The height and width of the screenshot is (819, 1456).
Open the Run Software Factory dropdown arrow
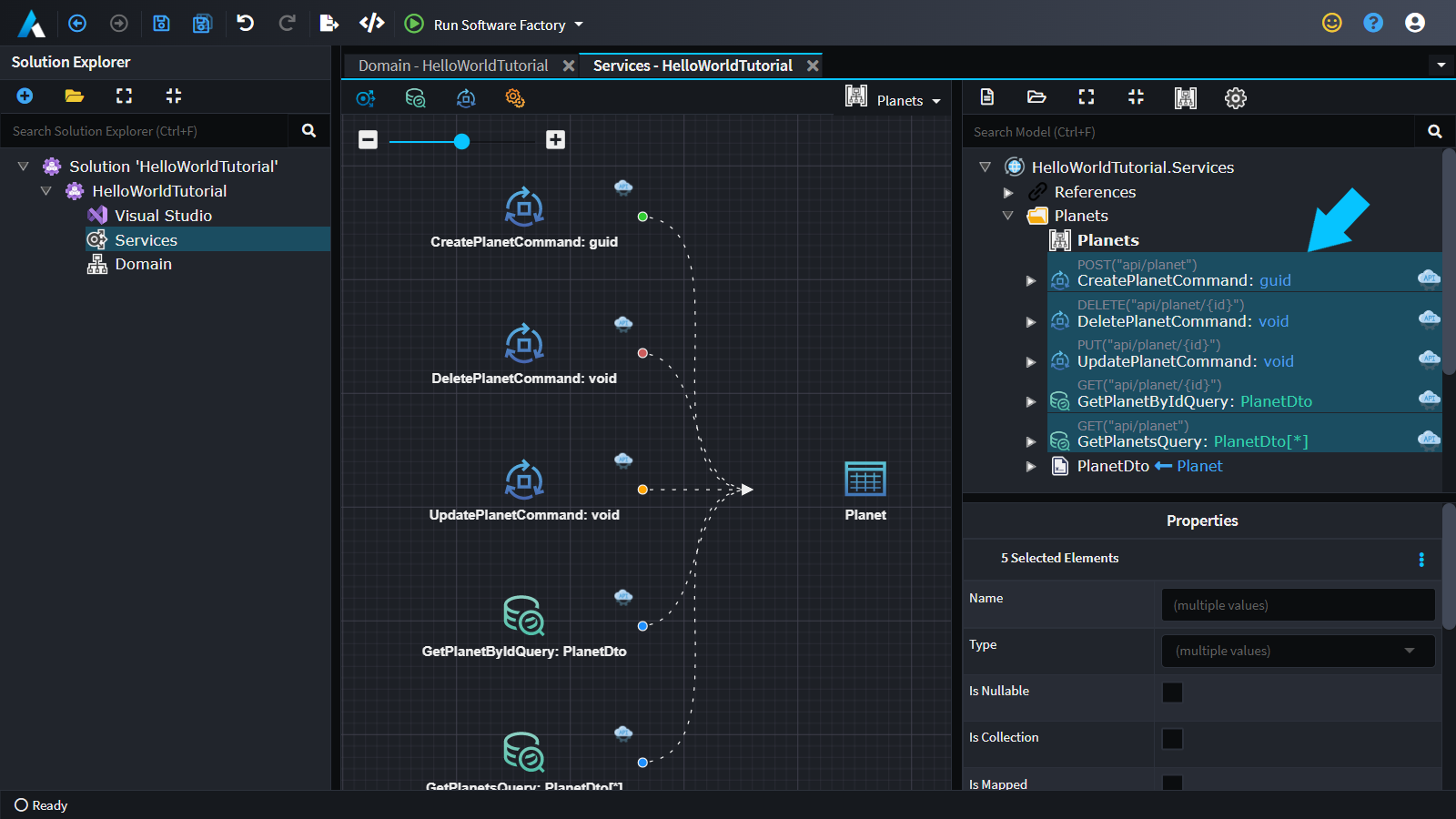click(579, 25)
